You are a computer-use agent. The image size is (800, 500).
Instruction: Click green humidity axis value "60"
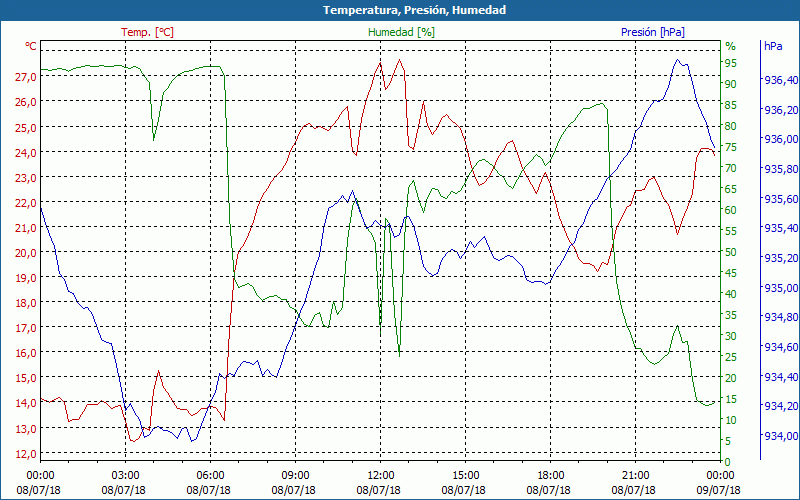click(x=731, y=210)
